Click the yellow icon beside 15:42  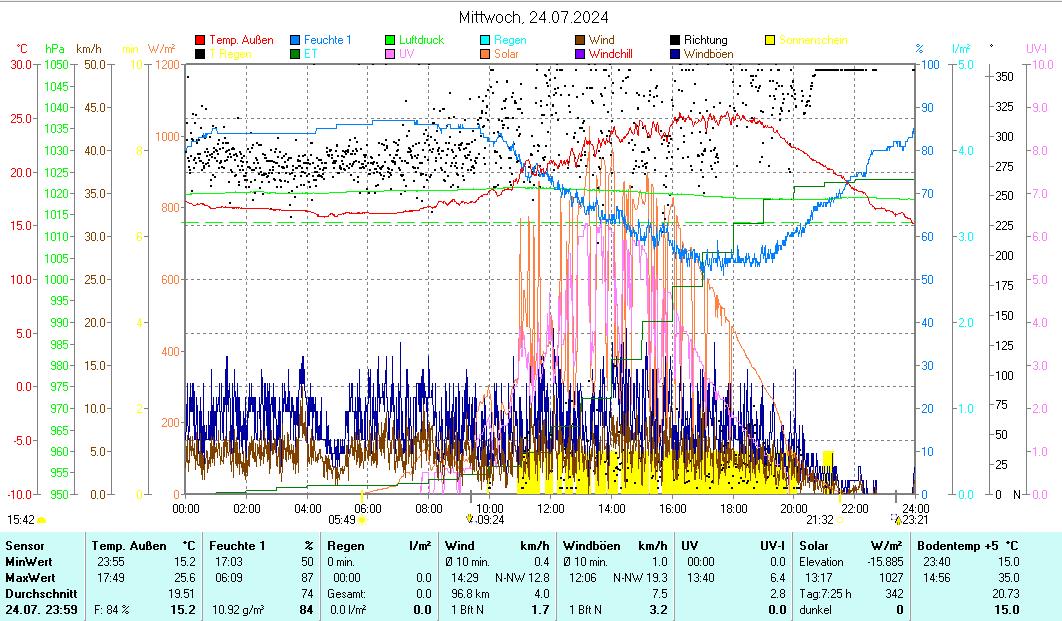(x=42, y=520)
